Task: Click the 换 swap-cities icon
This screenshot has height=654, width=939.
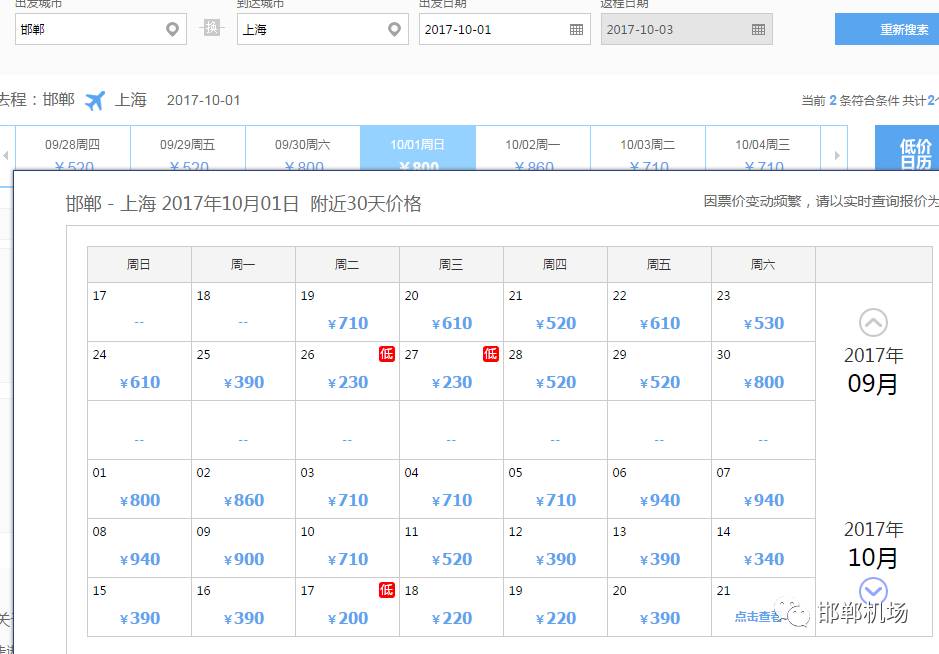Action: point(211,28)
